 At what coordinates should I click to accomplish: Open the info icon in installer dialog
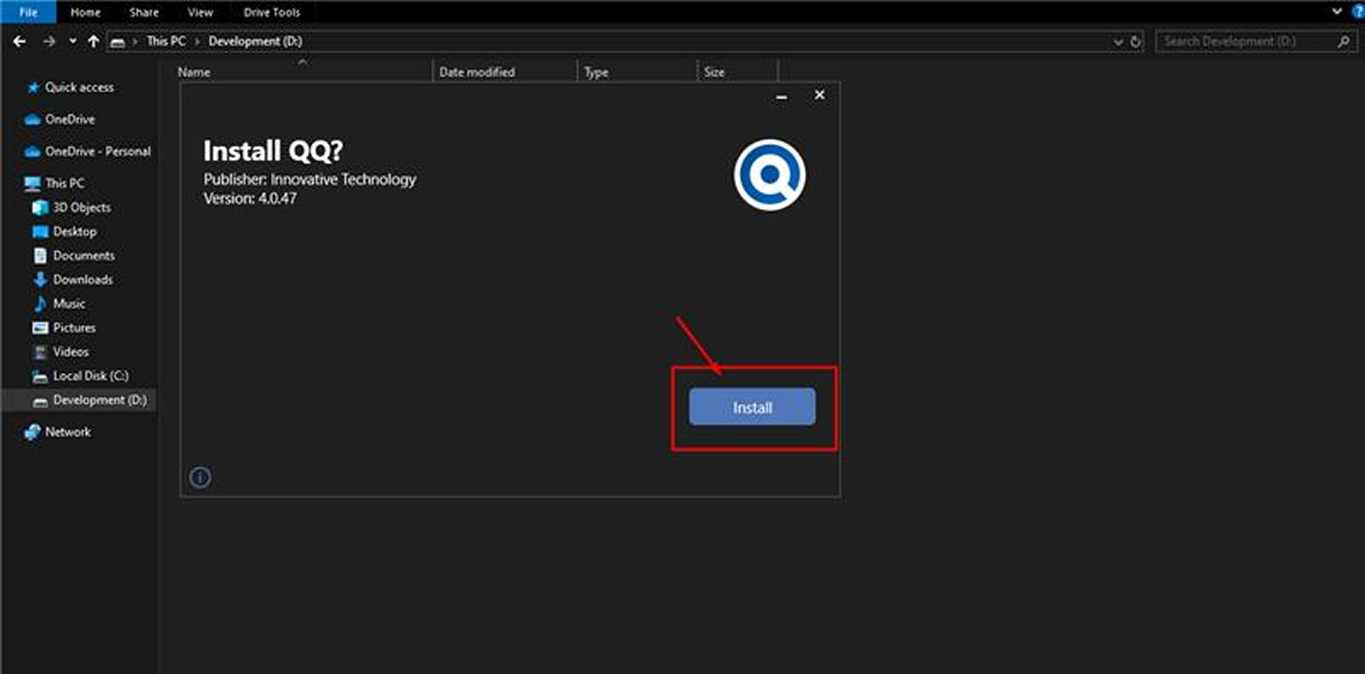200,477
